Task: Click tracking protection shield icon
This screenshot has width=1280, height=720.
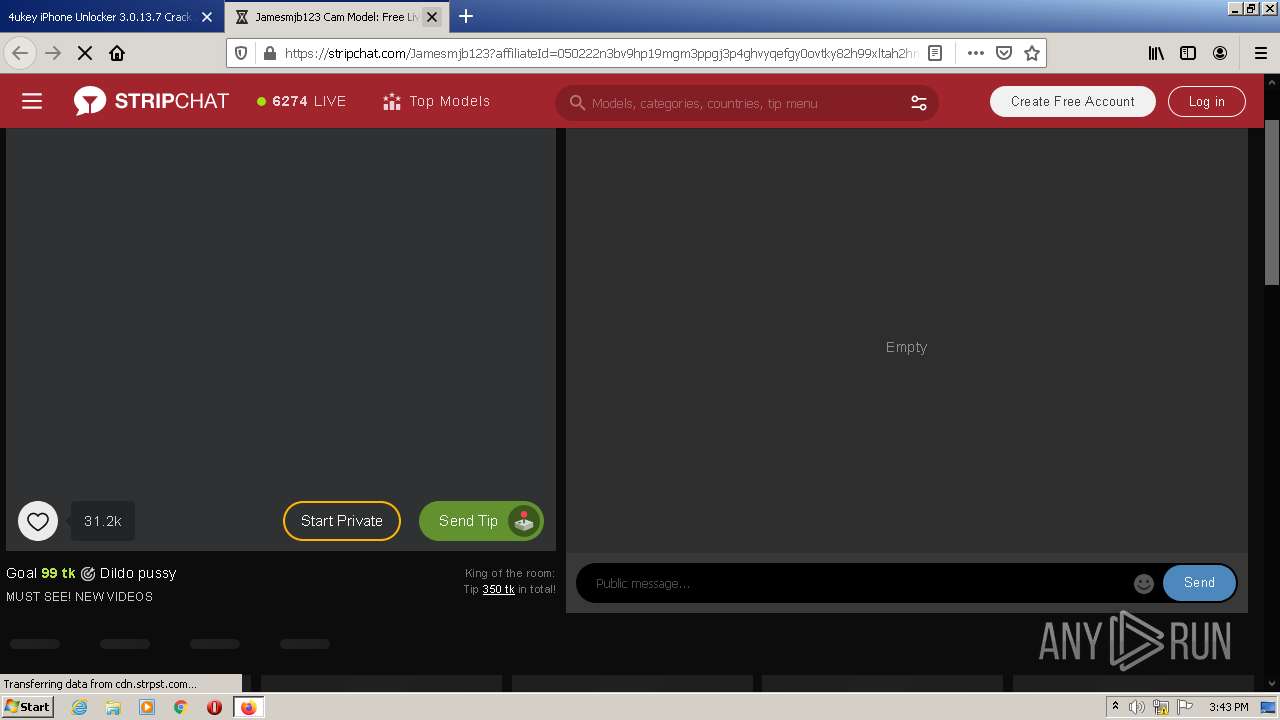Action: 241,53
